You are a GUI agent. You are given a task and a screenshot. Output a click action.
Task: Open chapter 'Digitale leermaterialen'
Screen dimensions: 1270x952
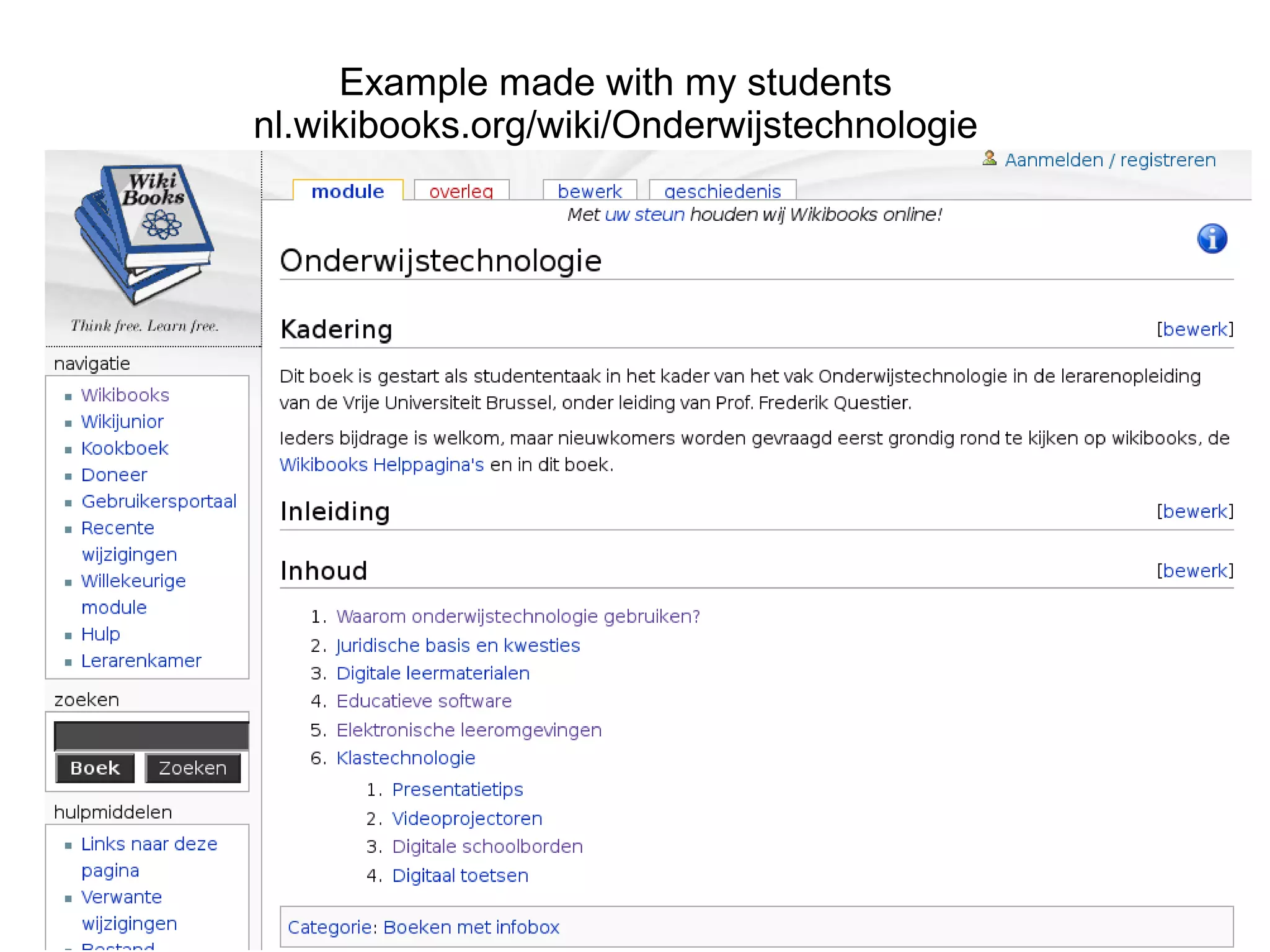point(433,674)
